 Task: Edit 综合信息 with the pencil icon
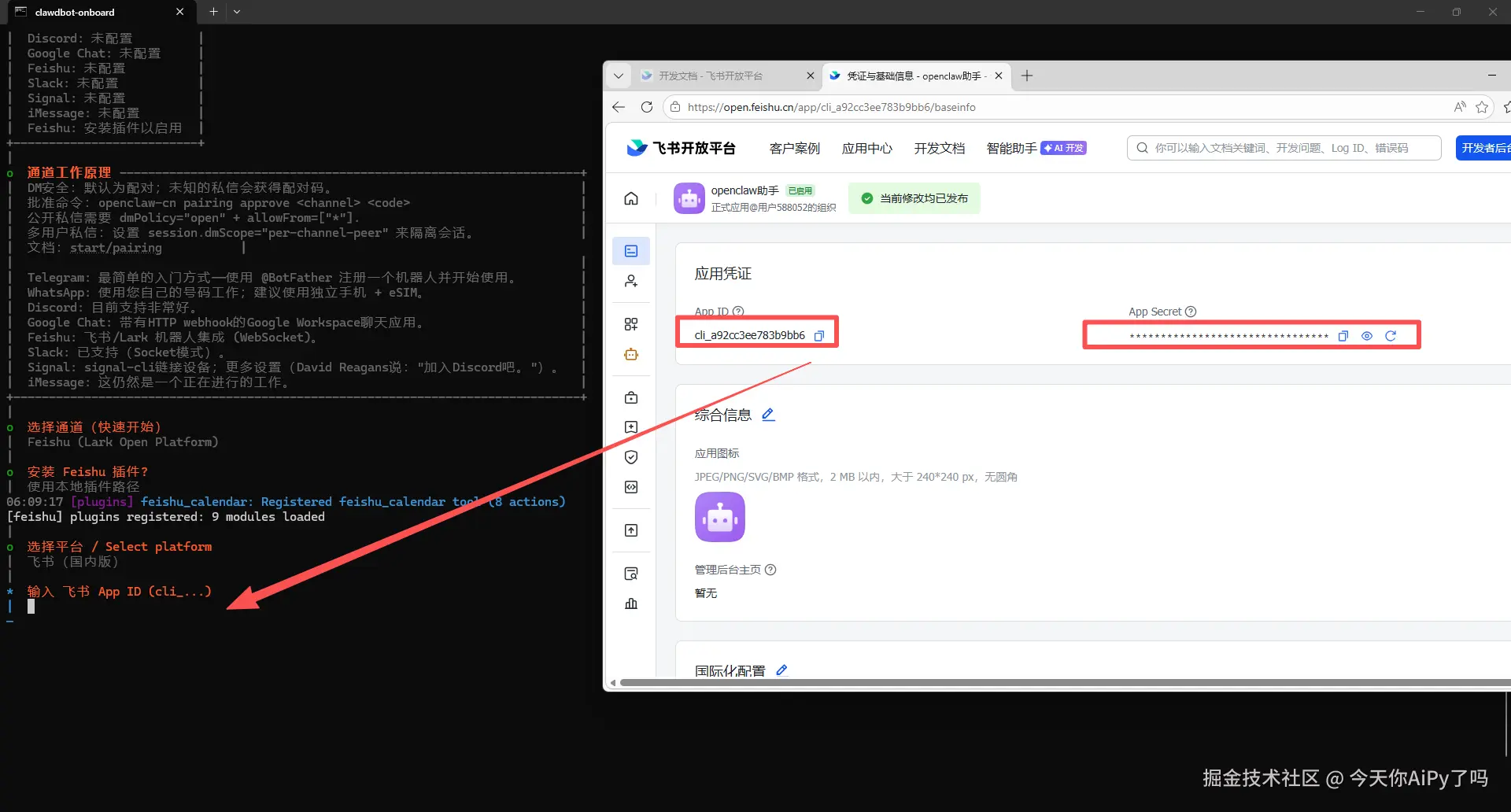[x=769, y=415]
